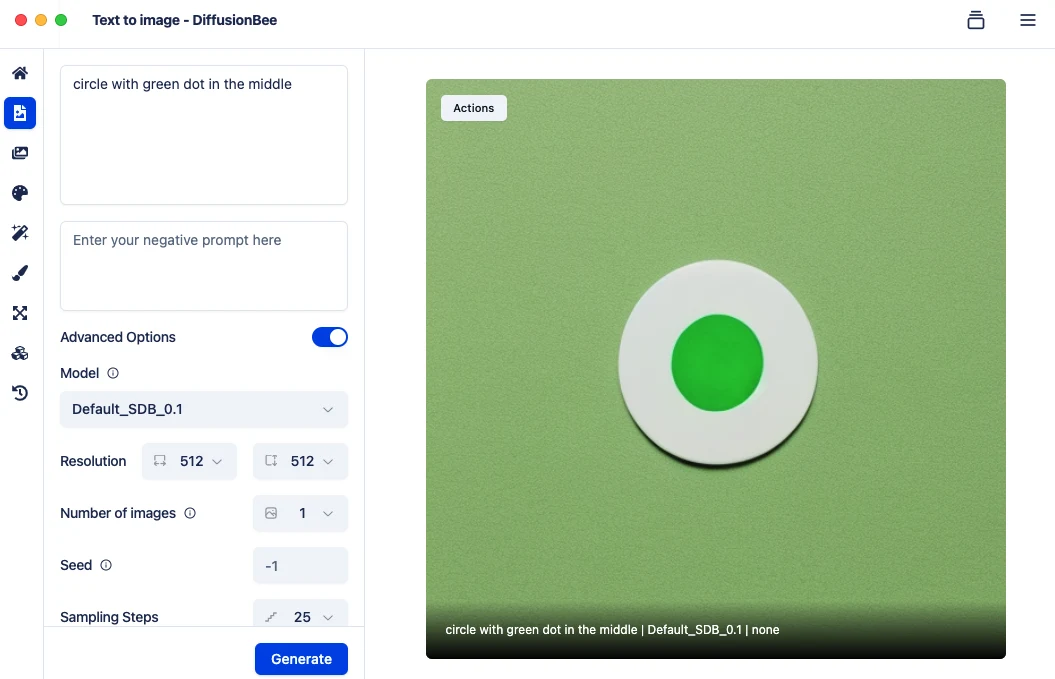Viewport: 1055px width, 679px height.
Task: Click the Generate button
Action: [x=301, y=659]
